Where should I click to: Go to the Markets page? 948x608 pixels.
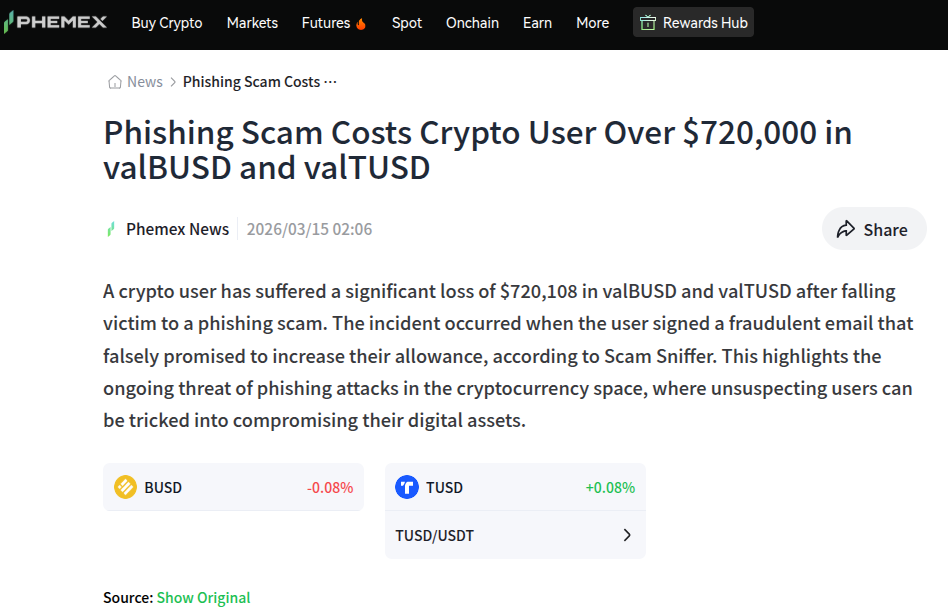click(252, 23)
